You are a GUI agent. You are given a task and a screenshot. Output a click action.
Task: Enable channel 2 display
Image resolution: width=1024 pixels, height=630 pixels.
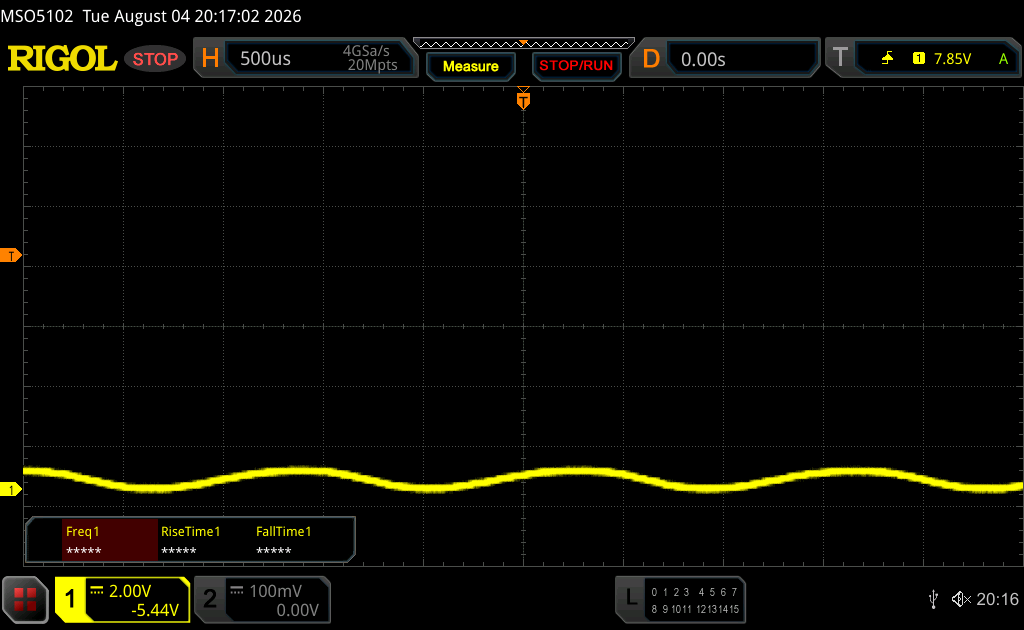pyautogui.click(x=210, y=599)
